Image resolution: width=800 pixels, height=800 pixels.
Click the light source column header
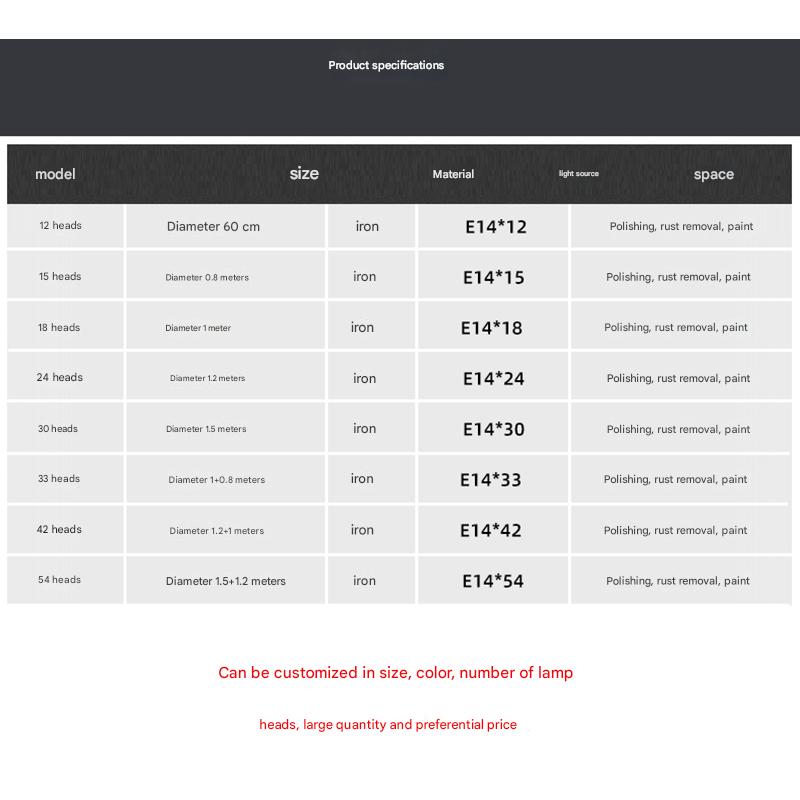[579, 173]
